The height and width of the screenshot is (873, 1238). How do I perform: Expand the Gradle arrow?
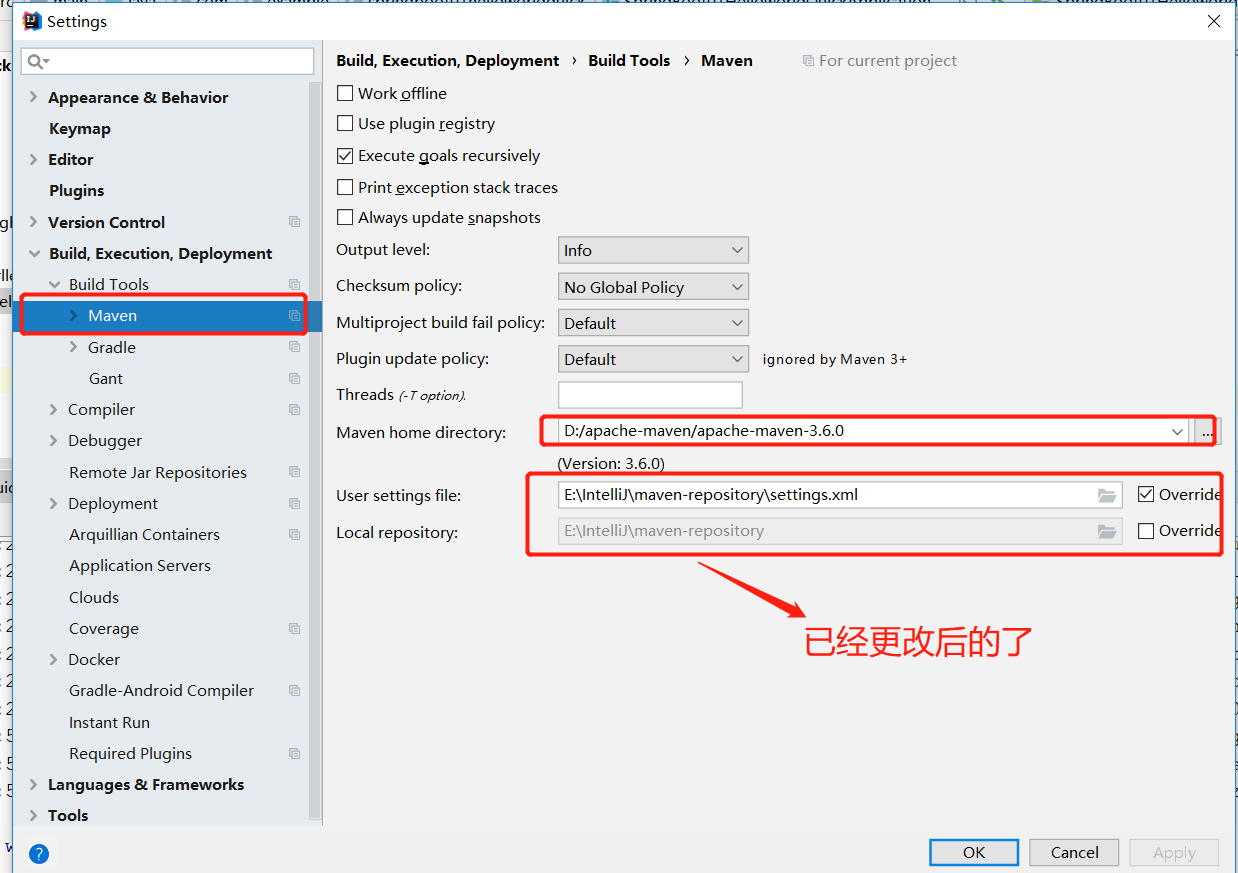tap(73, 347)
